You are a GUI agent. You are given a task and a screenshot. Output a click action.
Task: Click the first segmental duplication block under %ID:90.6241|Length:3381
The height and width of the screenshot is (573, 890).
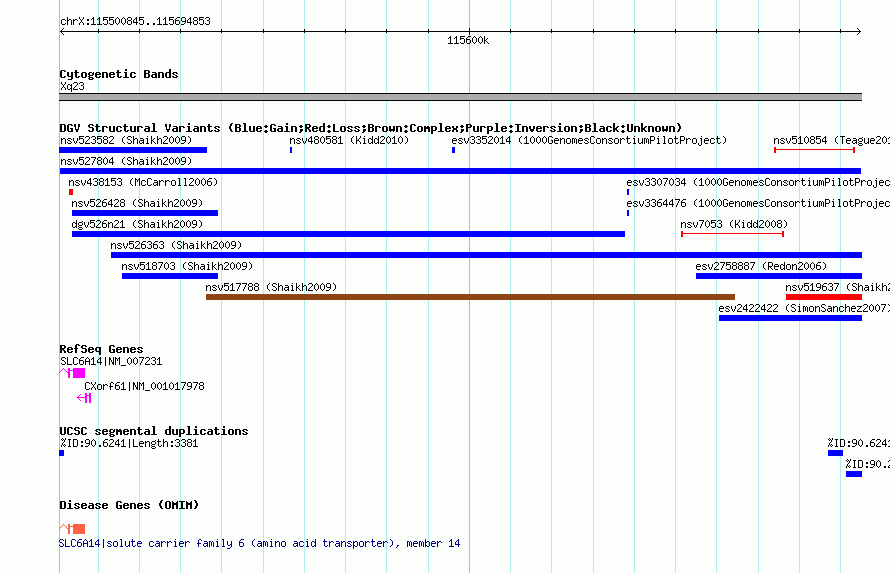click(62, 453)
